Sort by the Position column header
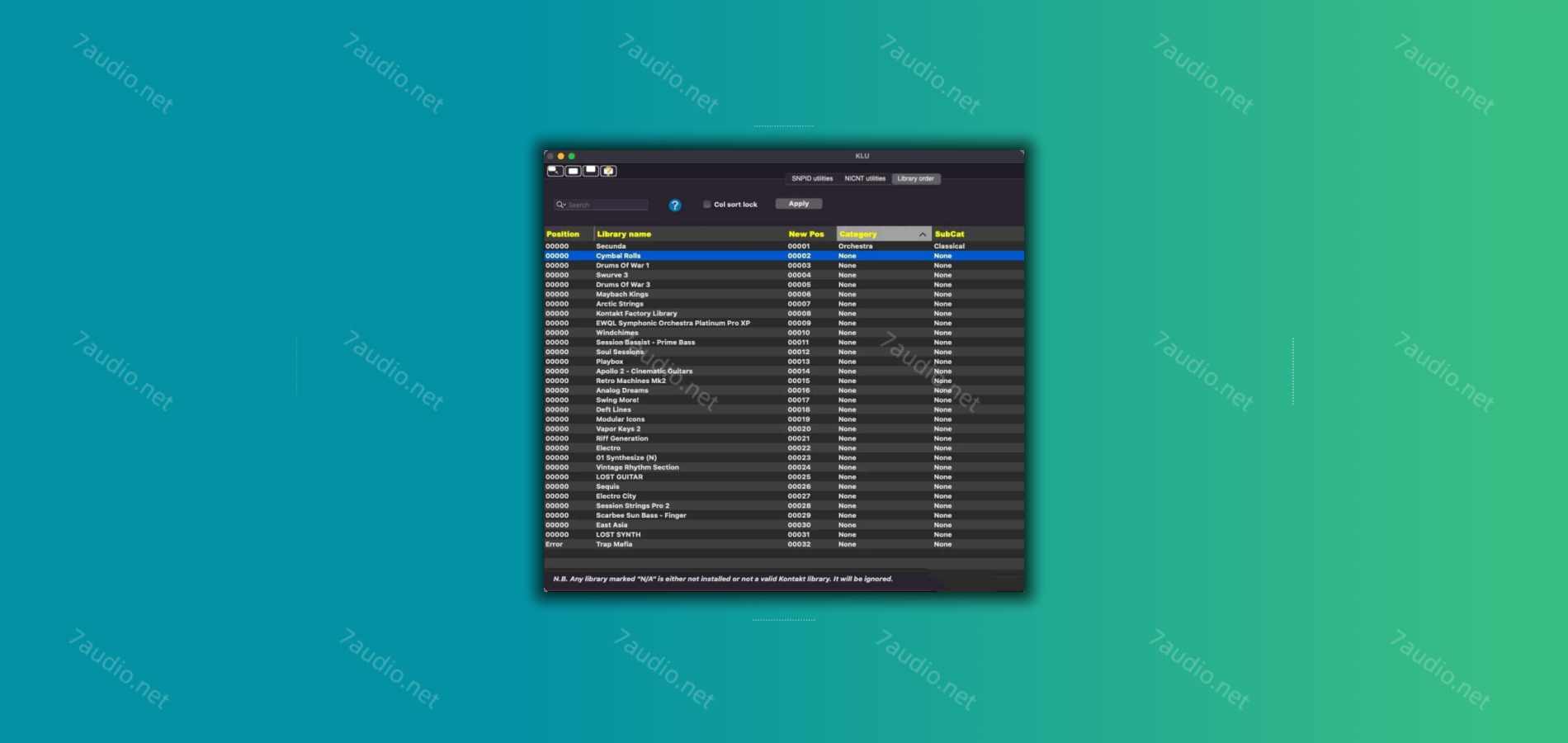Viewport: 1568px width, 743px height. pyautogui.click(x=569, y=234)
